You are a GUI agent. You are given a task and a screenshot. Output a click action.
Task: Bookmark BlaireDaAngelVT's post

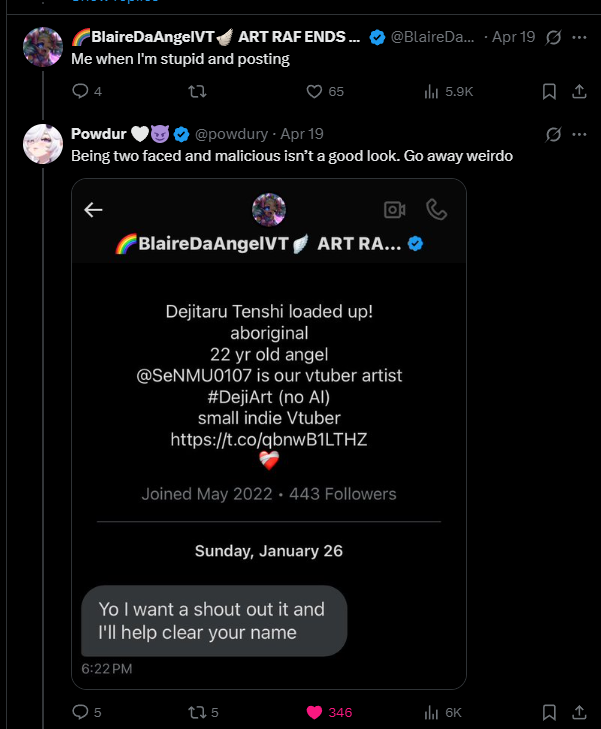549,91
